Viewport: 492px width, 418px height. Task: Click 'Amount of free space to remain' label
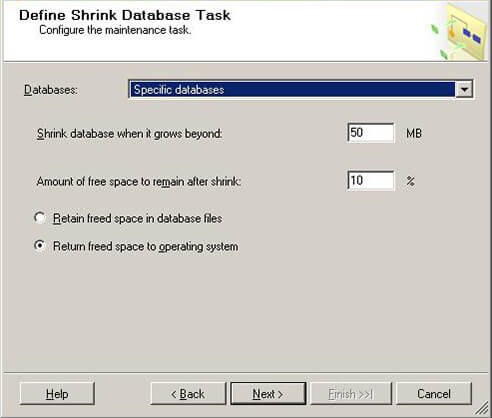click(x=139, y=182)
